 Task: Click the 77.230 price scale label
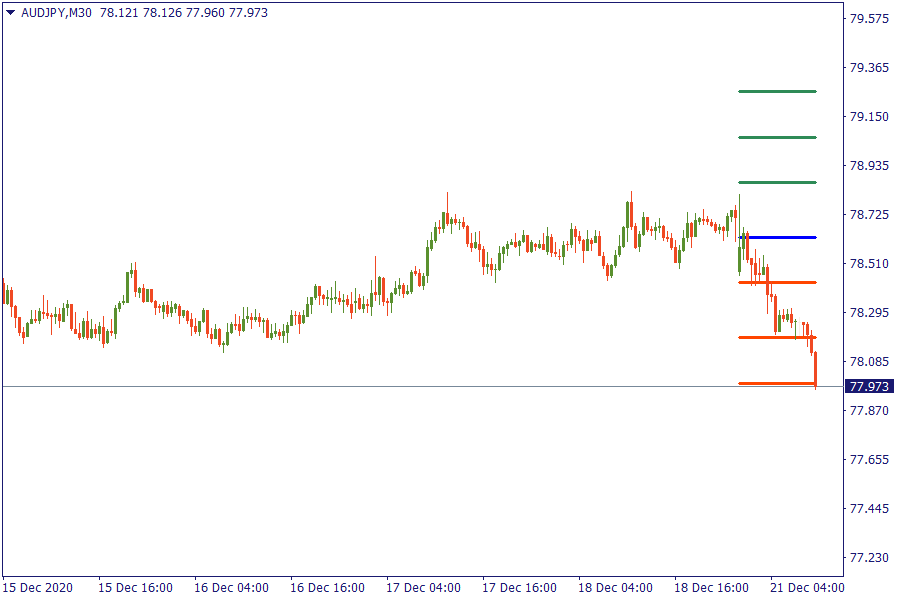point(869,558)
